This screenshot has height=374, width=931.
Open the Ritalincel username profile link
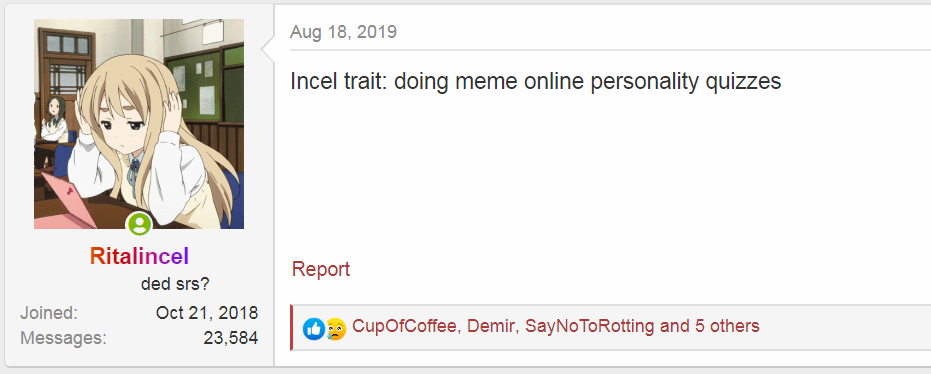[139, 256]
